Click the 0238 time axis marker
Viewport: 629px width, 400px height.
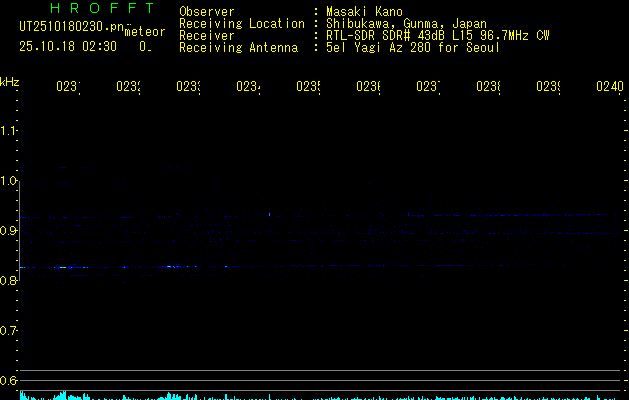488,87
